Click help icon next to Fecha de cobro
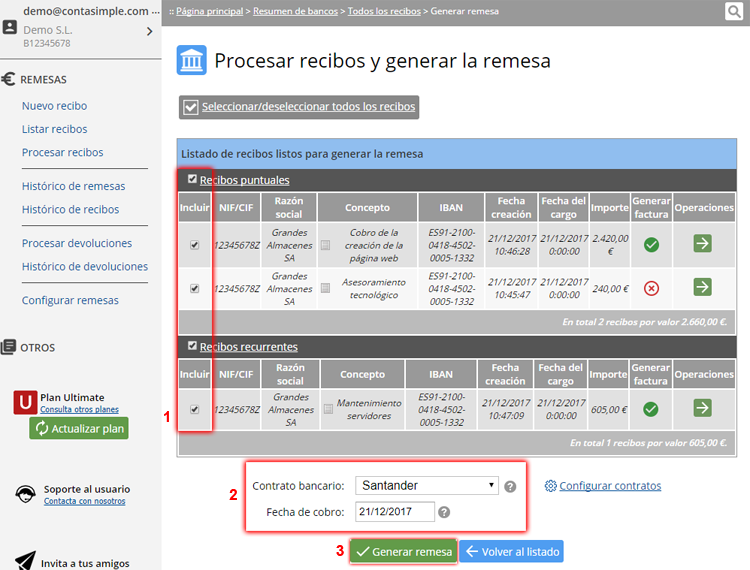 (x=444, y=512)
